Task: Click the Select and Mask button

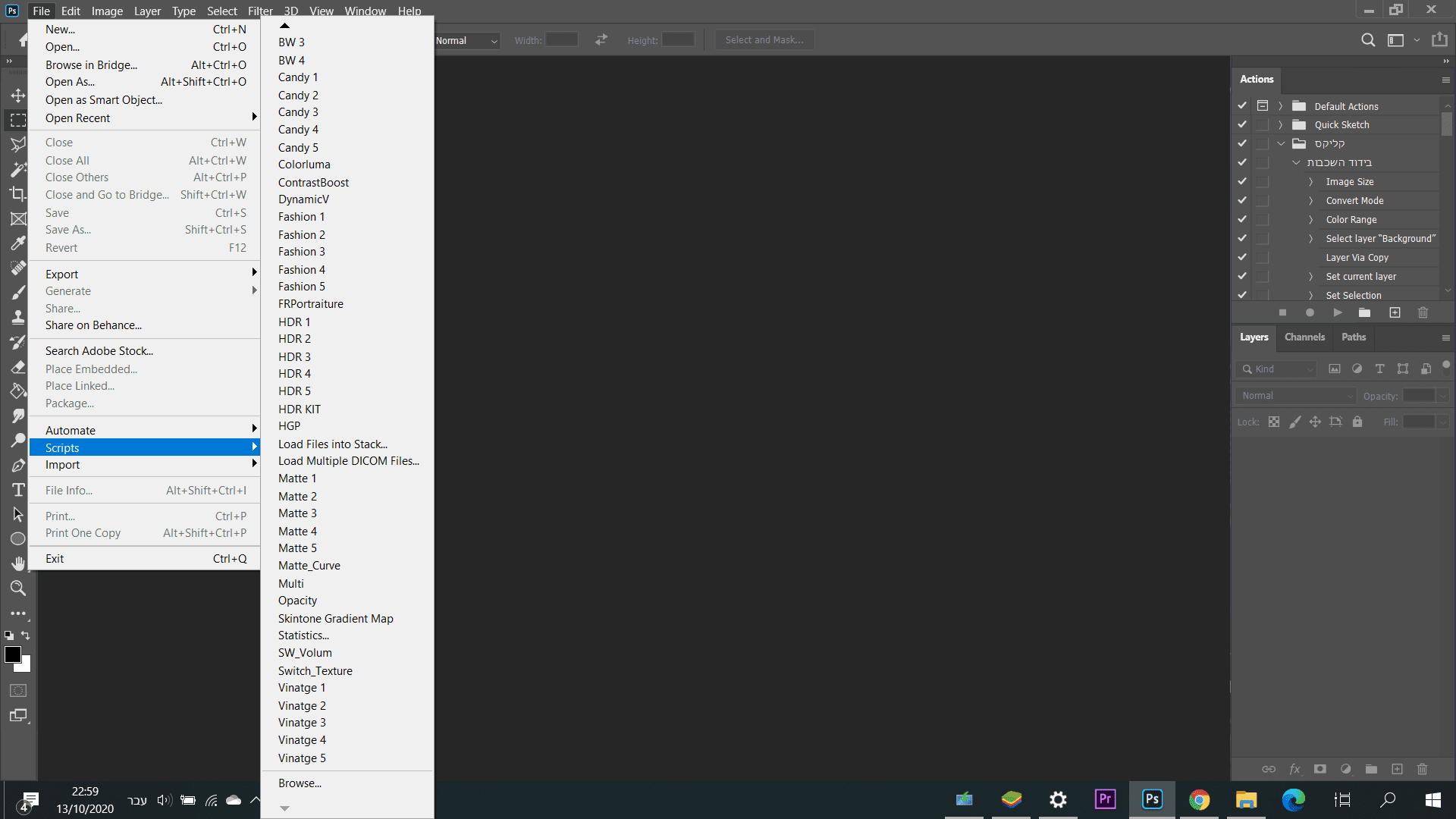Action: pyautogui.click(x=764, y=40)
